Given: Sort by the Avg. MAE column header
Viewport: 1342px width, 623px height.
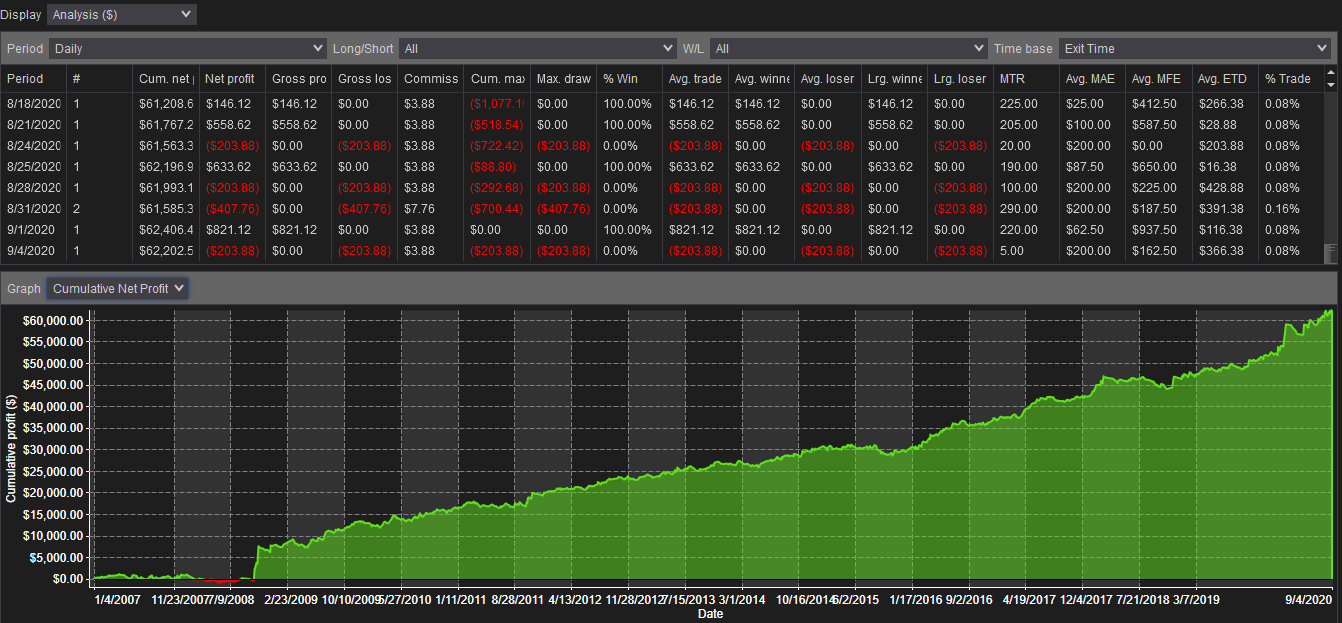Looking at the screenshot, I should [x=1092, y=78].
